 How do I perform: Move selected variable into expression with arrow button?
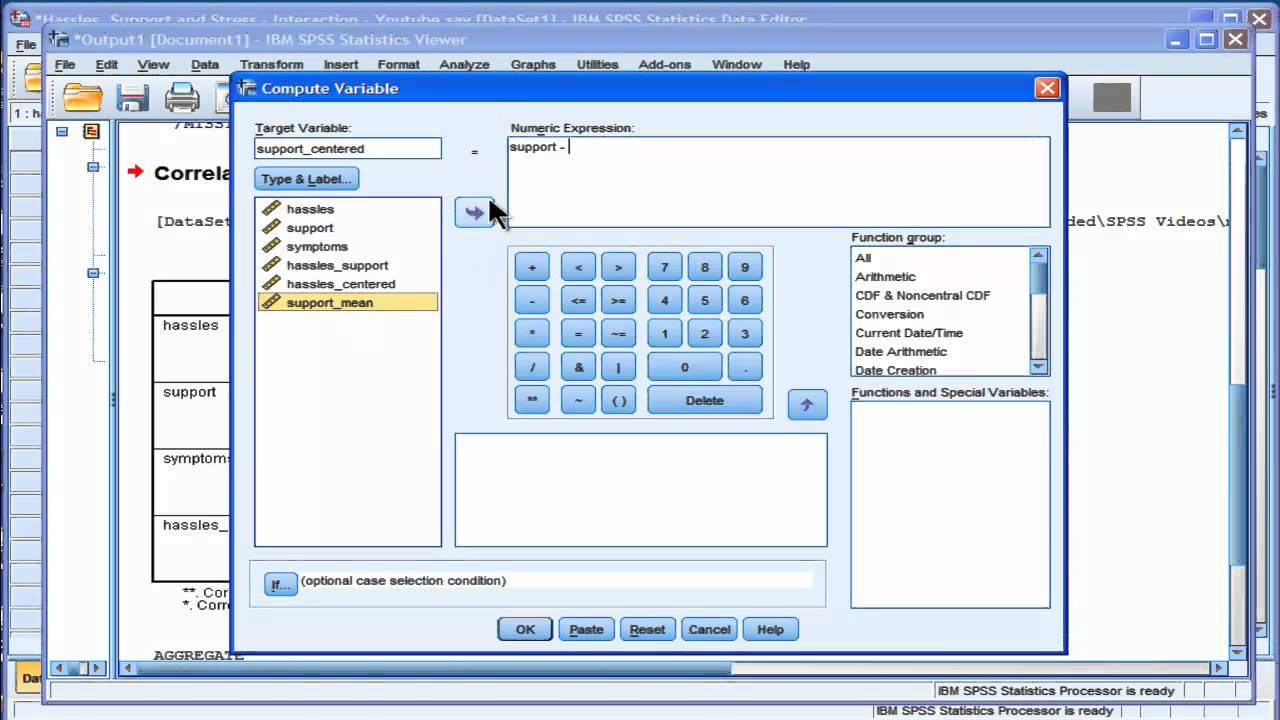click(x=474, y=212)
